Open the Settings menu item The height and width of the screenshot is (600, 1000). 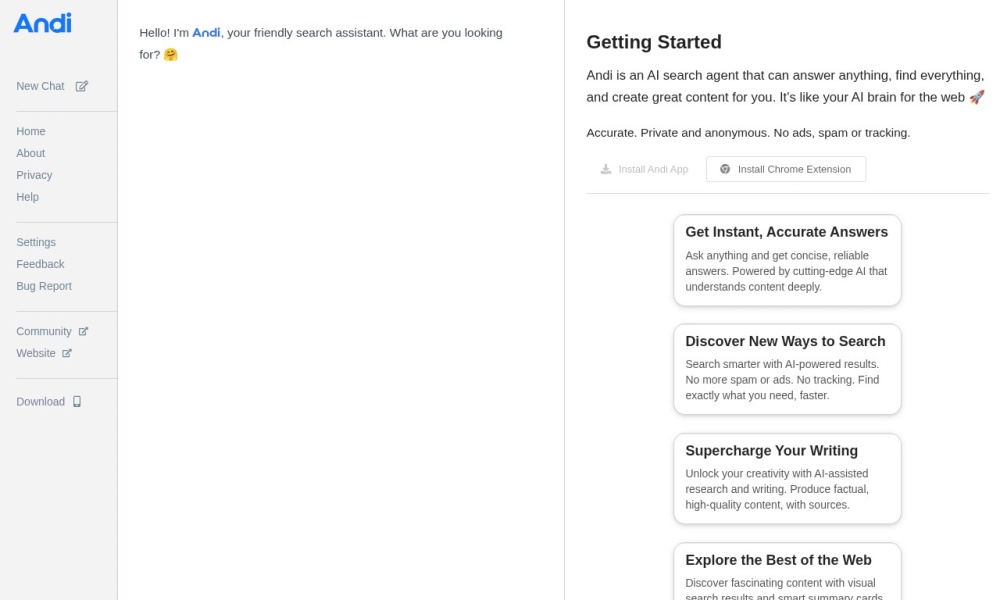click(x=36, y=243)
